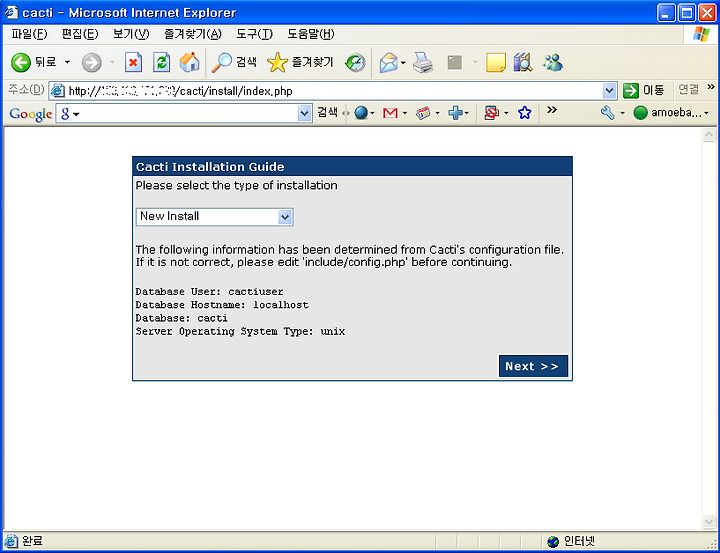Click the Stop loading icon
Image resolution: width=720 pixels, height=553 pixels.
click(x=133, y=62)
